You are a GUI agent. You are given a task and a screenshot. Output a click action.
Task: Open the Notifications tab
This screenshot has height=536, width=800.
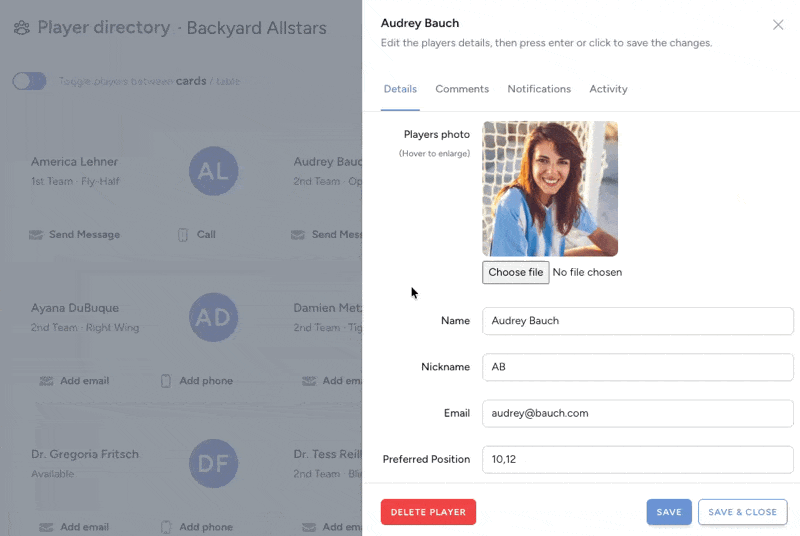pyautogui.click(x=539, y=89)
